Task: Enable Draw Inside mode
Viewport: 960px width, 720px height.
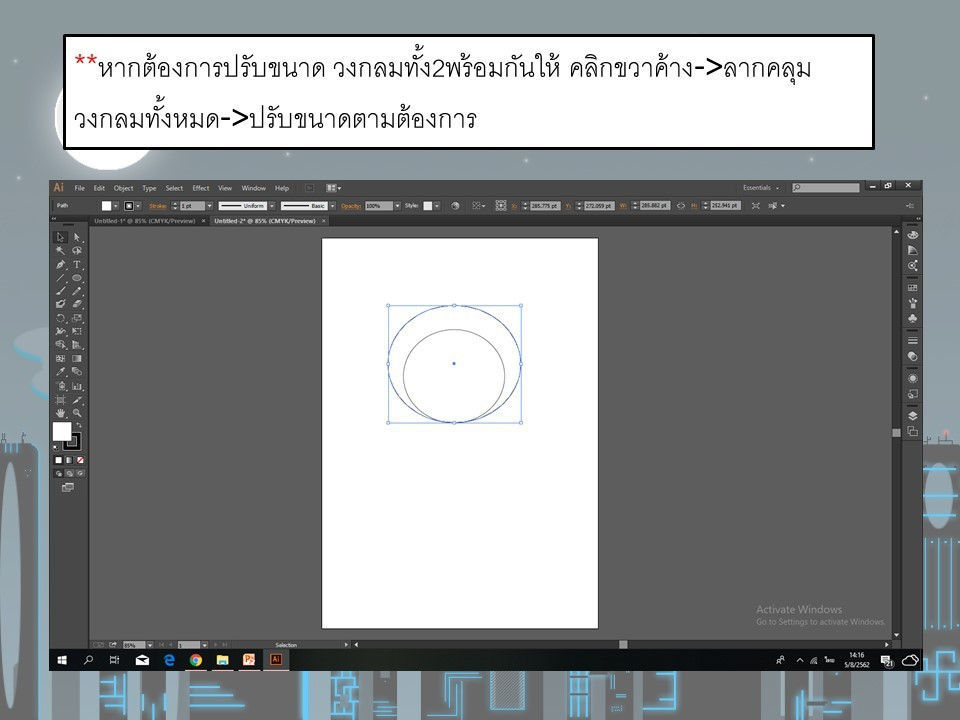Action: (80, 473)
